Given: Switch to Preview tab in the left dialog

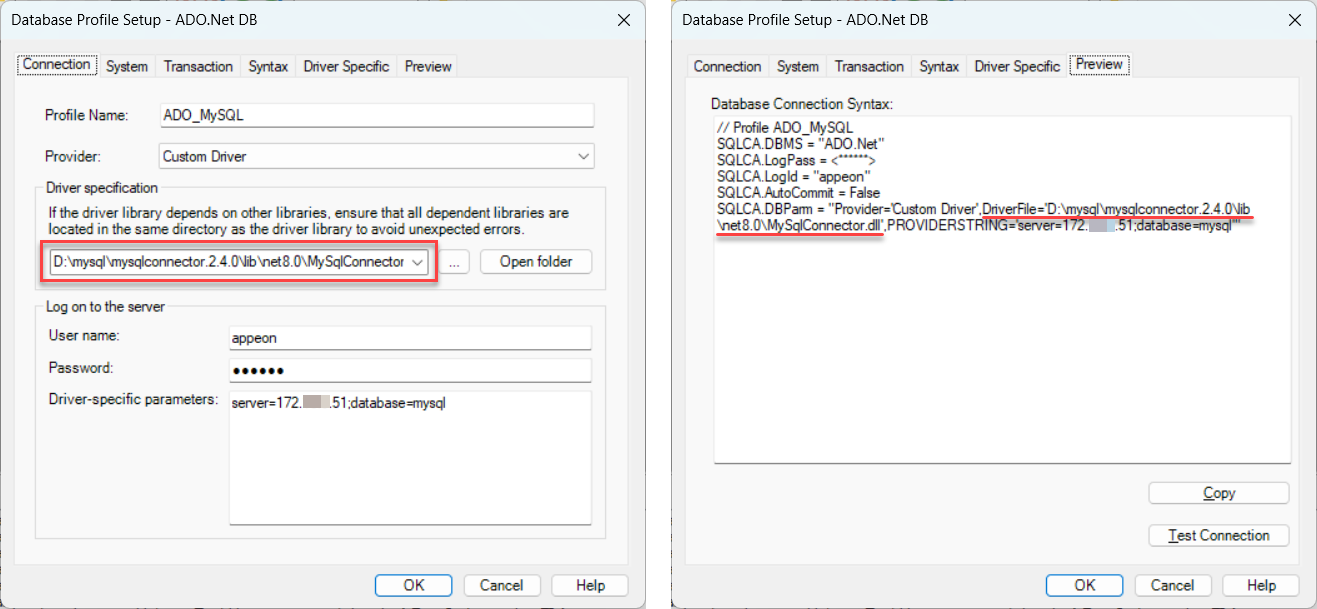Looking at the screenshot, I should tap(428, 66).
